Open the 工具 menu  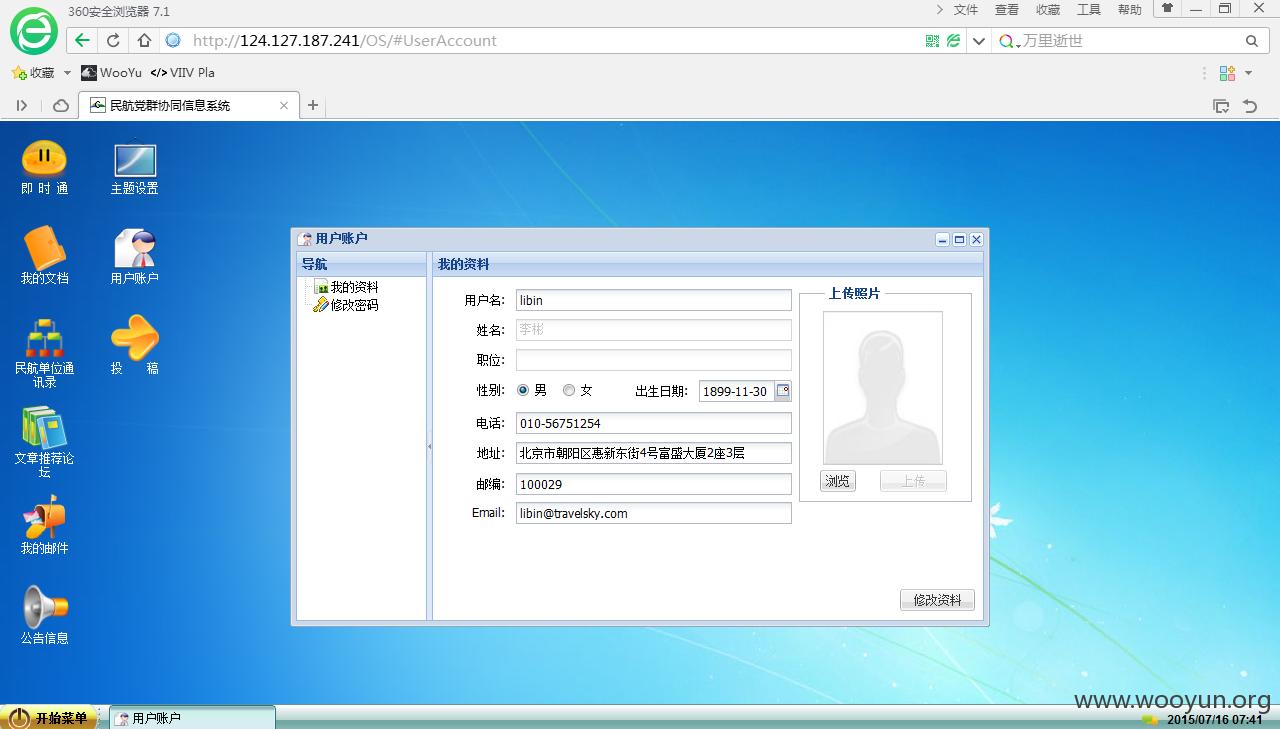click(1089, 9)
